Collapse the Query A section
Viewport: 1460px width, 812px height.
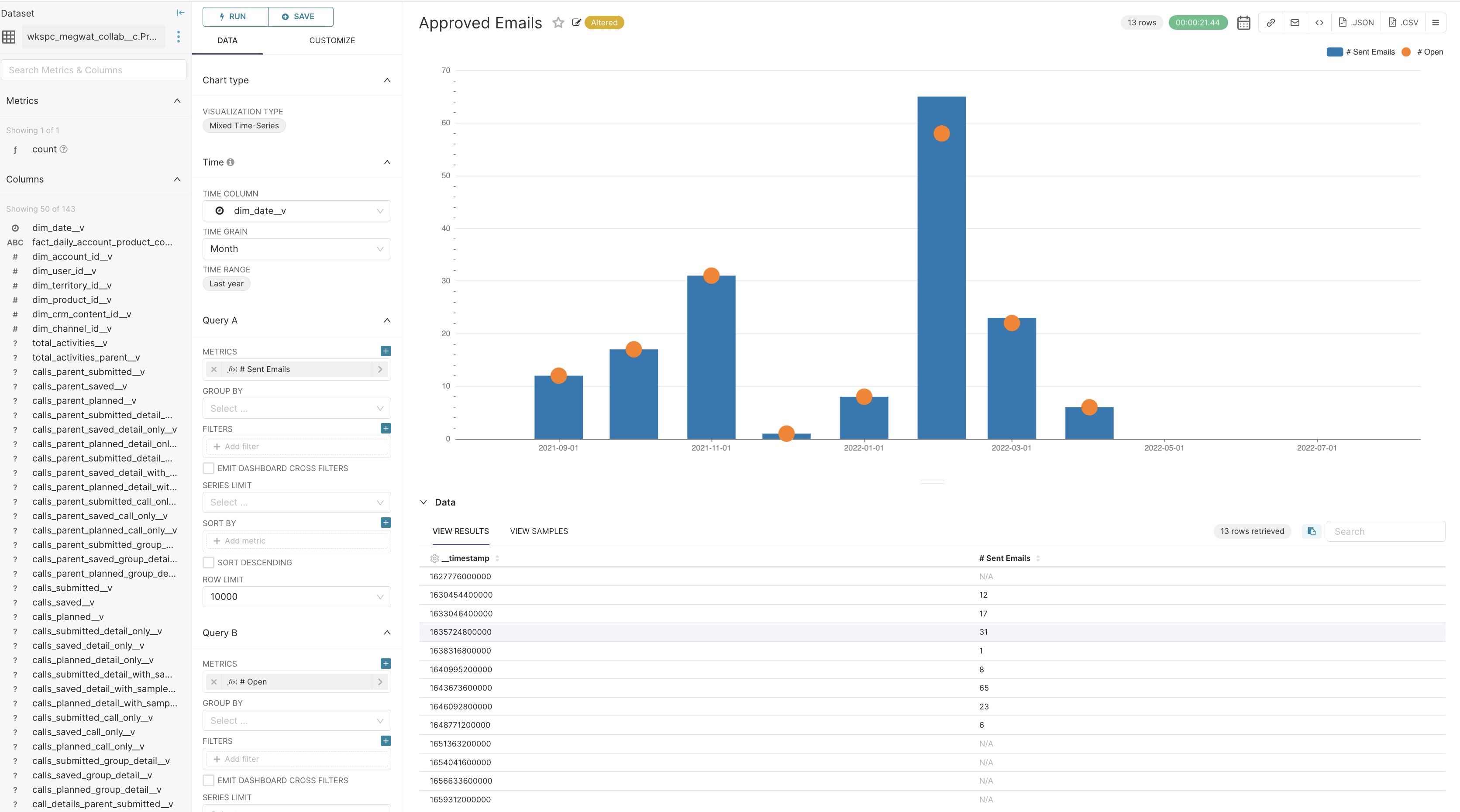click(387, 321)
